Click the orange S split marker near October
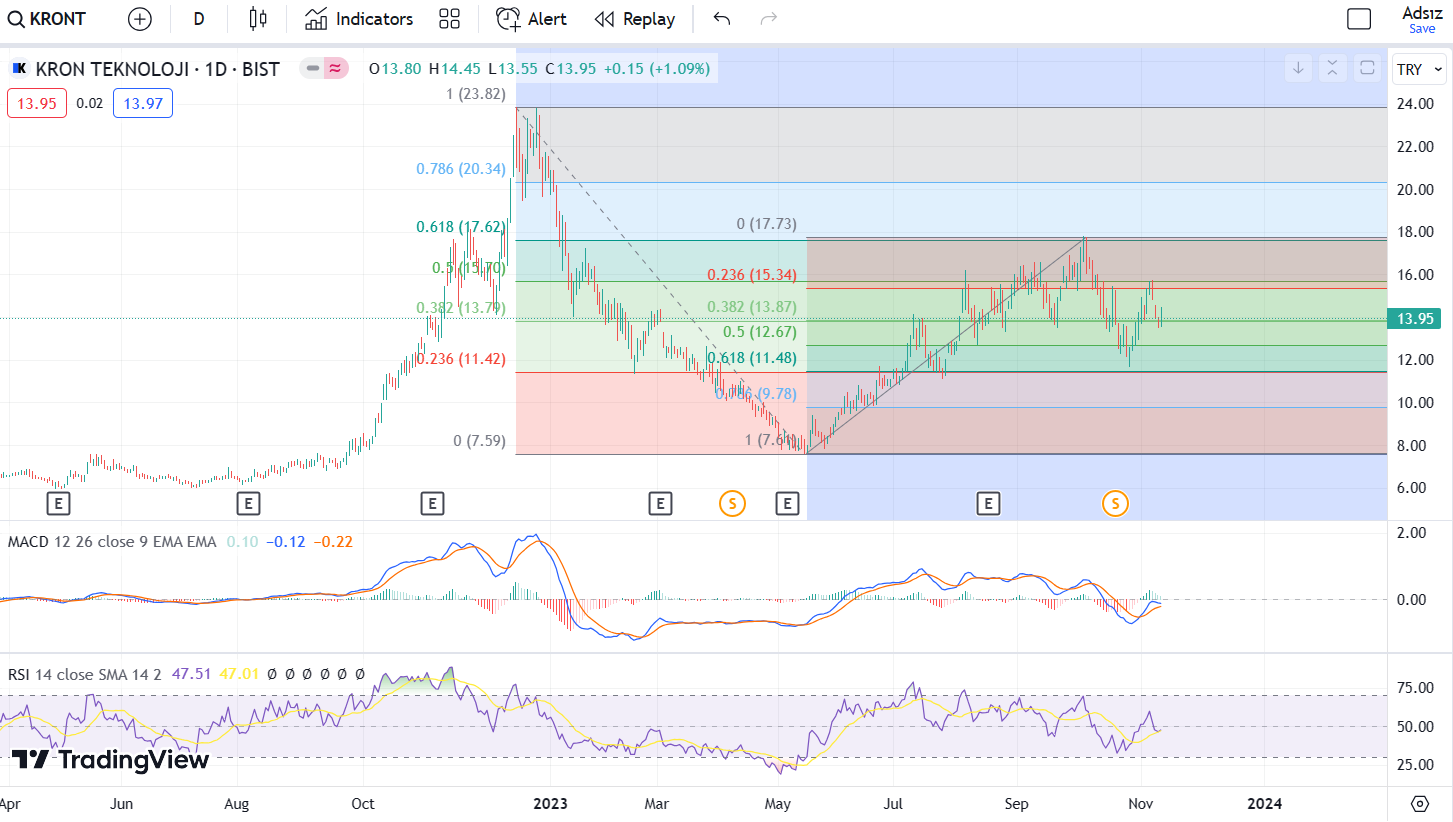Viewport: 1453px width, 822px height. point(1115,503)
